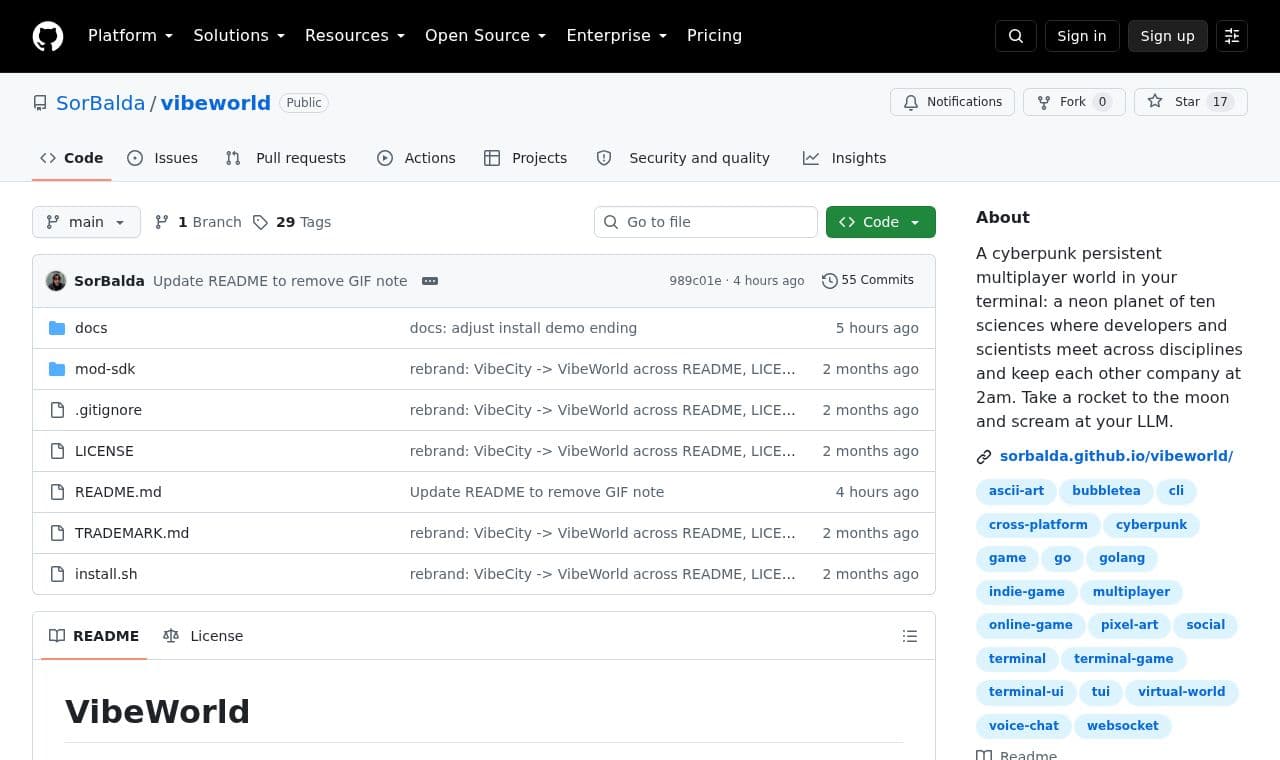Expand the commit message ellipsis icon
This screenshot has width=1280, height=760.
[430, 281]
